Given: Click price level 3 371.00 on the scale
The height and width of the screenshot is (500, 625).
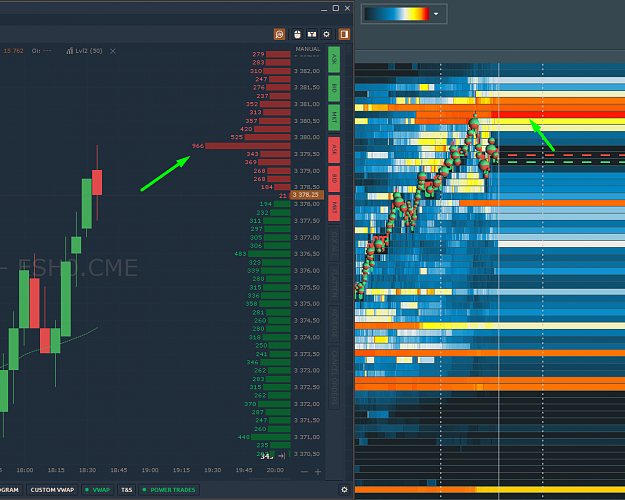Looking at the screenshot, I should (307, 437).
